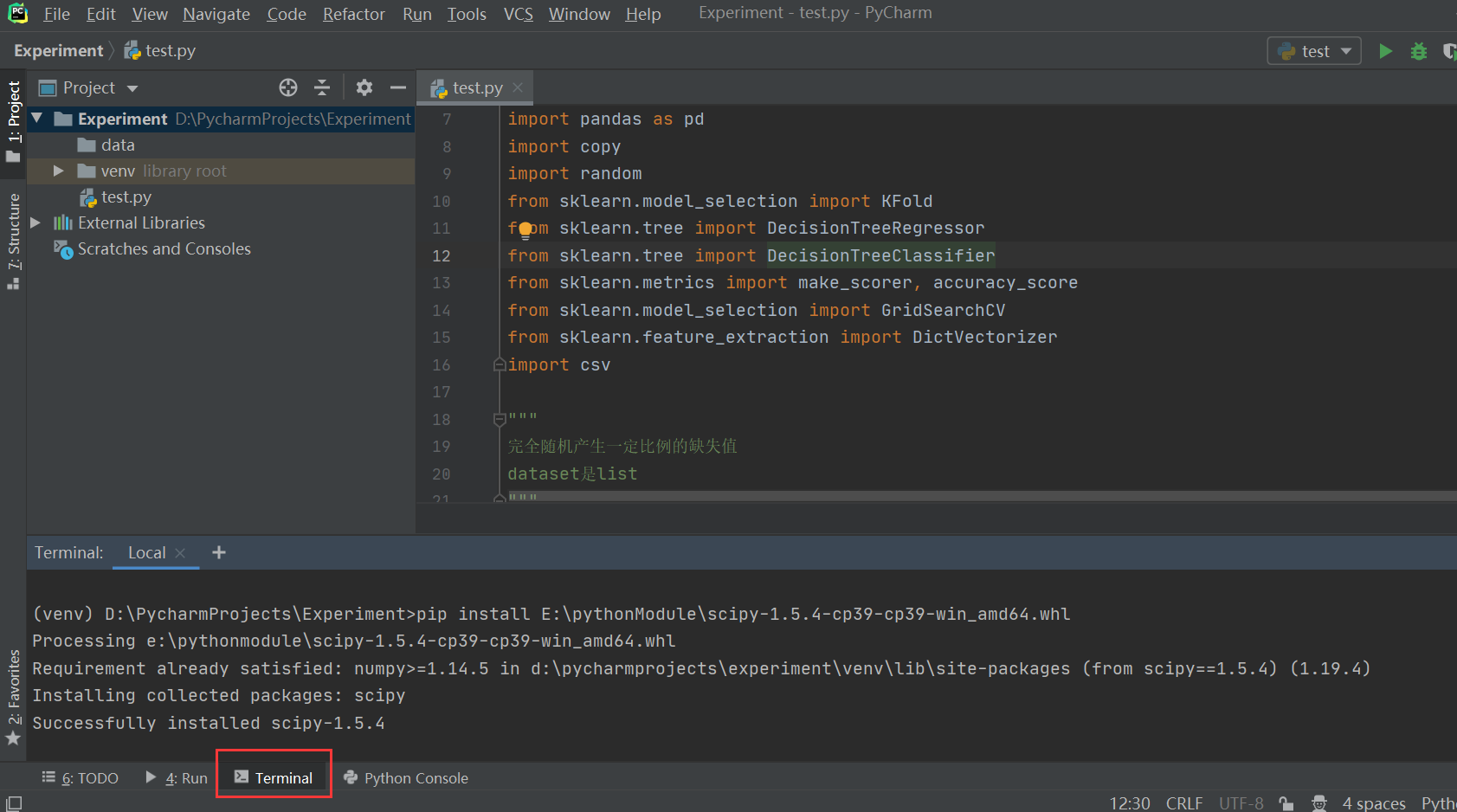Click the test.py breadcrumb in navigation bar
Viewport: 1457px width, 812px height.
click(160, 51)
